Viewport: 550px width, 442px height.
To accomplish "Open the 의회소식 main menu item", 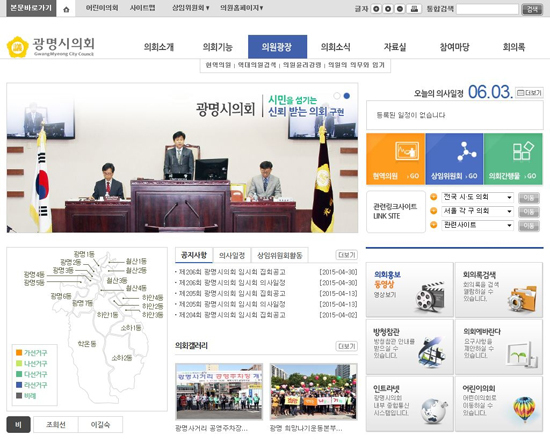I will tap(335, 47).
